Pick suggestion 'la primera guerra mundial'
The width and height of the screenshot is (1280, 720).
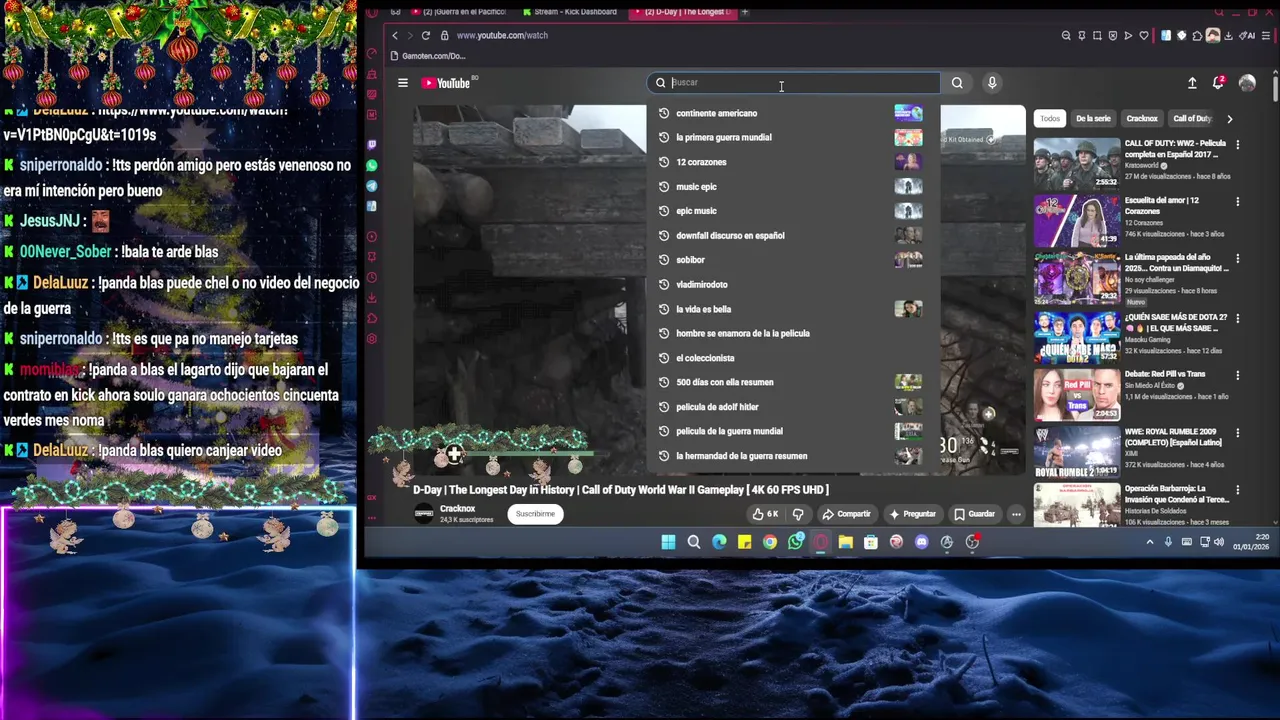[793, 138]
